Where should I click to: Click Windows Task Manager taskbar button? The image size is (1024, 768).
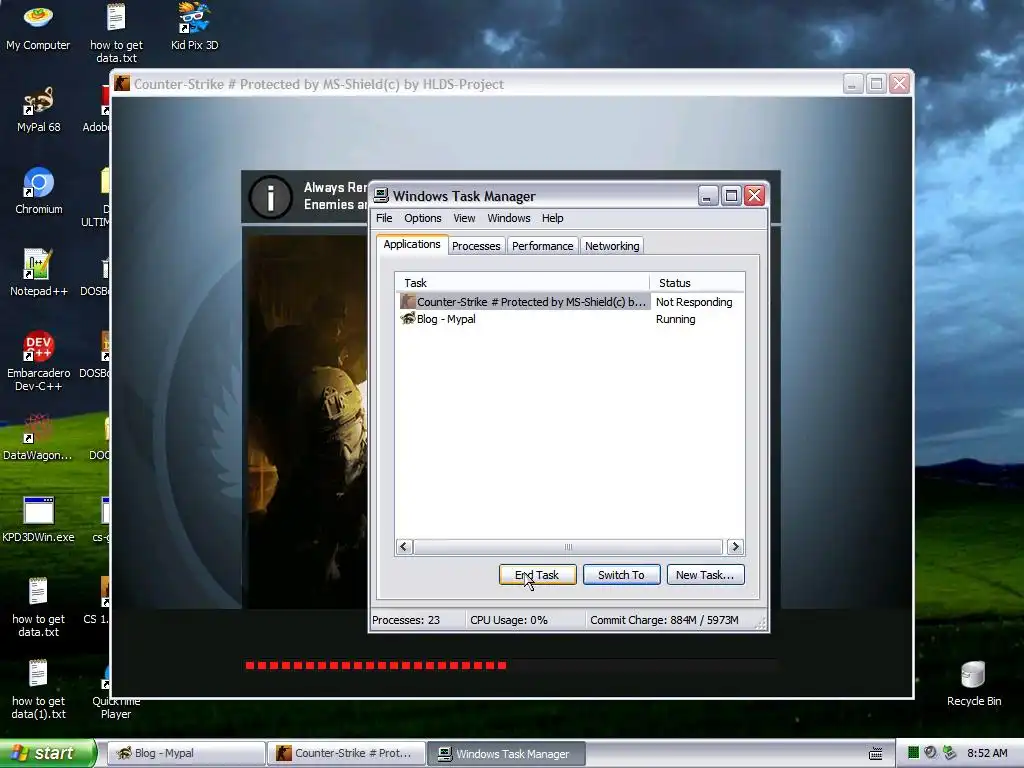tap(506, 753)
